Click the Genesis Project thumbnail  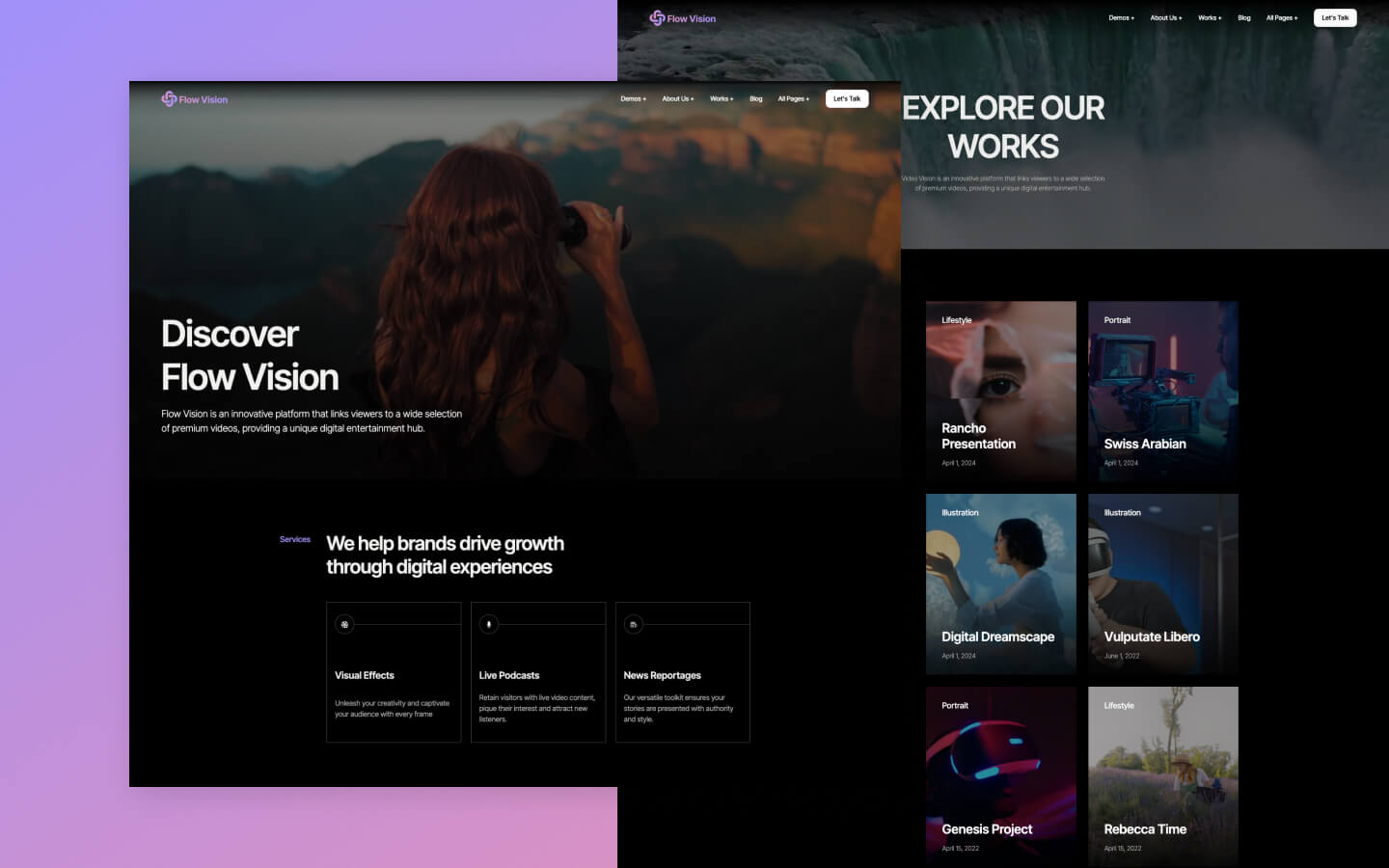pos(1001,776)
